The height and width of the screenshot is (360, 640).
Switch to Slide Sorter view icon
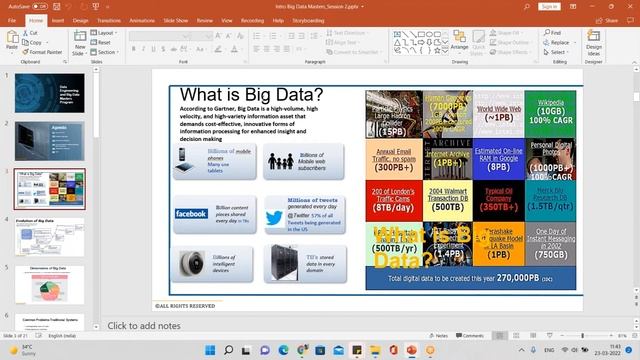pos(516,336)
